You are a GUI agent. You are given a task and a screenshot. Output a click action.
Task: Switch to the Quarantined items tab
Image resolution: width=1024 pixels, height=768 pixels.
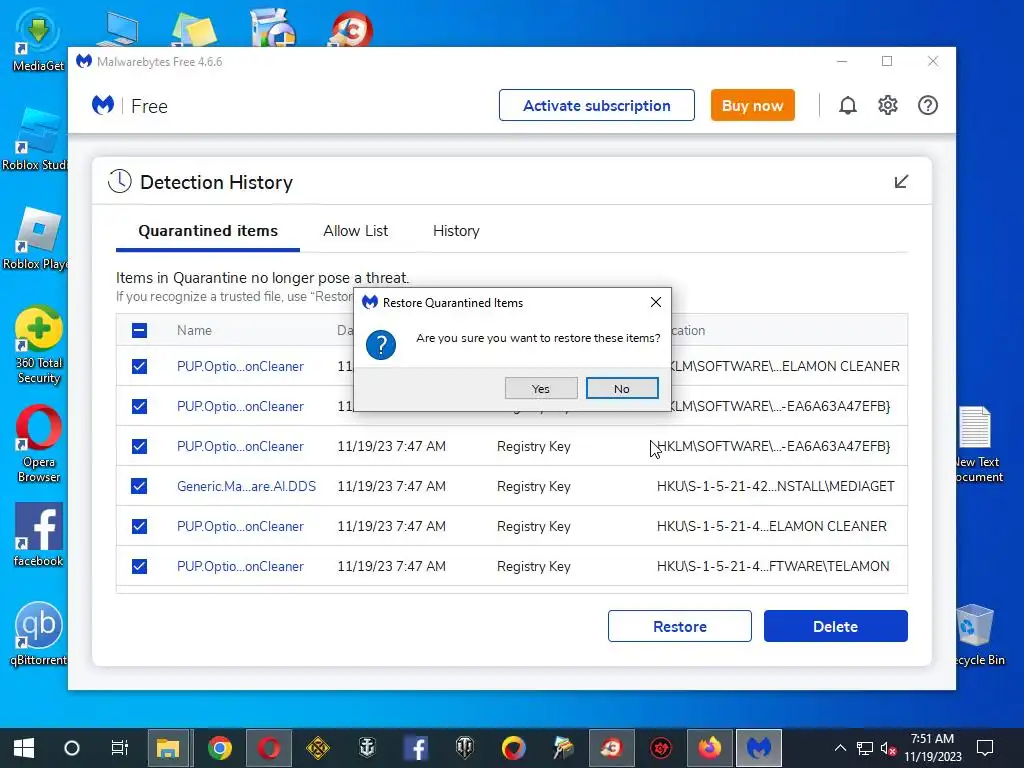pyautogui.click(x=208, y=231)
